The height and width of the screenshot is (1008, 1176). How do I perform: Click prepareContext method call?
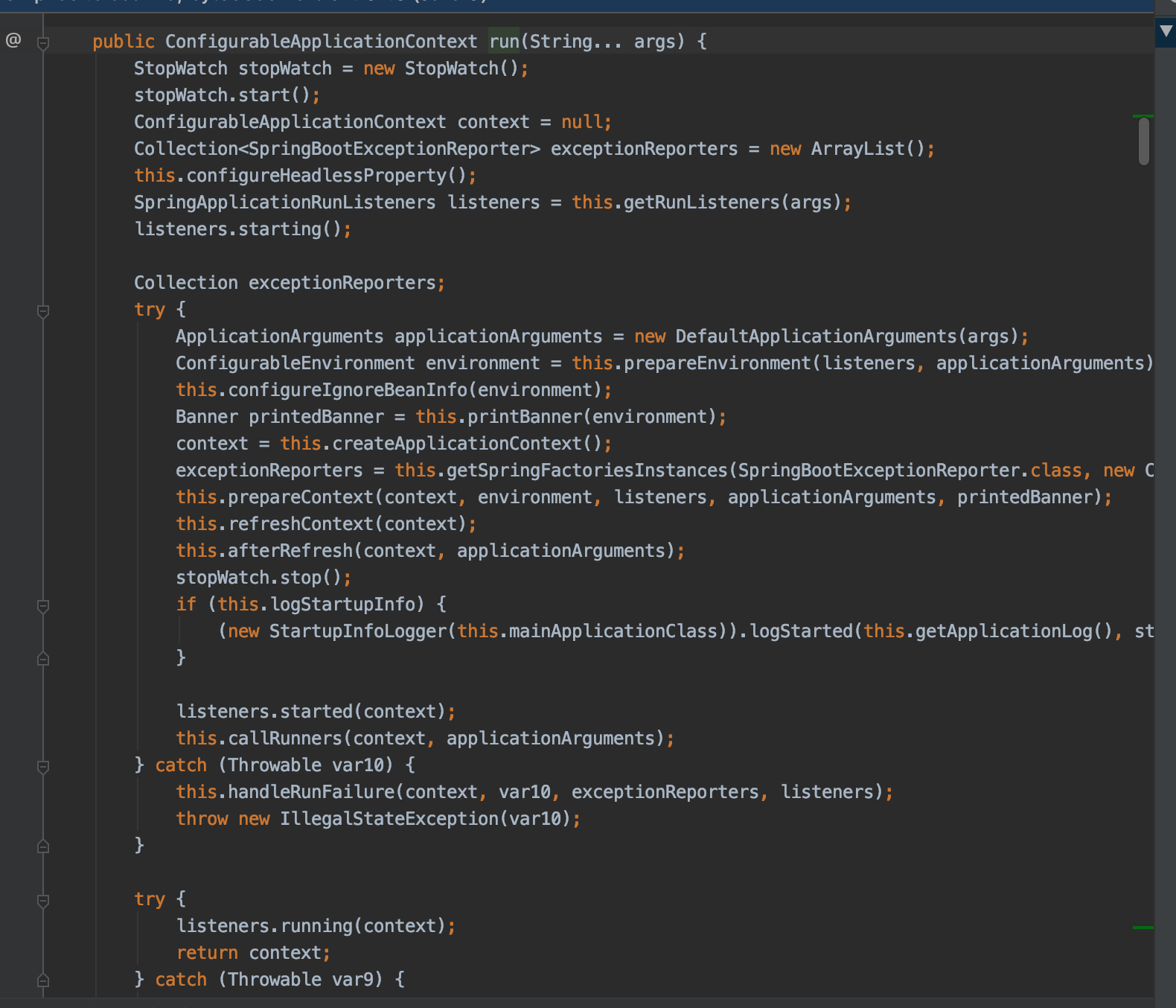(301, 497)
